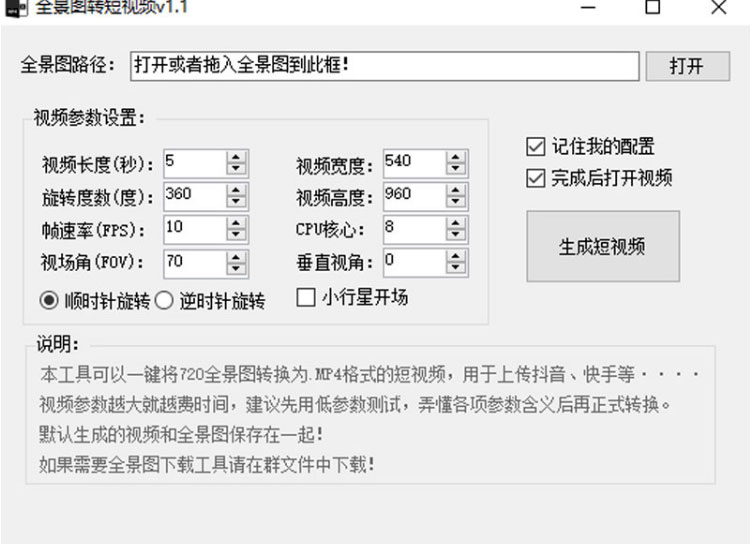Click the 全景图路径: label
The height and width of the screenshot is (544, 756).
pyautogui.click(x=68, y=64)
